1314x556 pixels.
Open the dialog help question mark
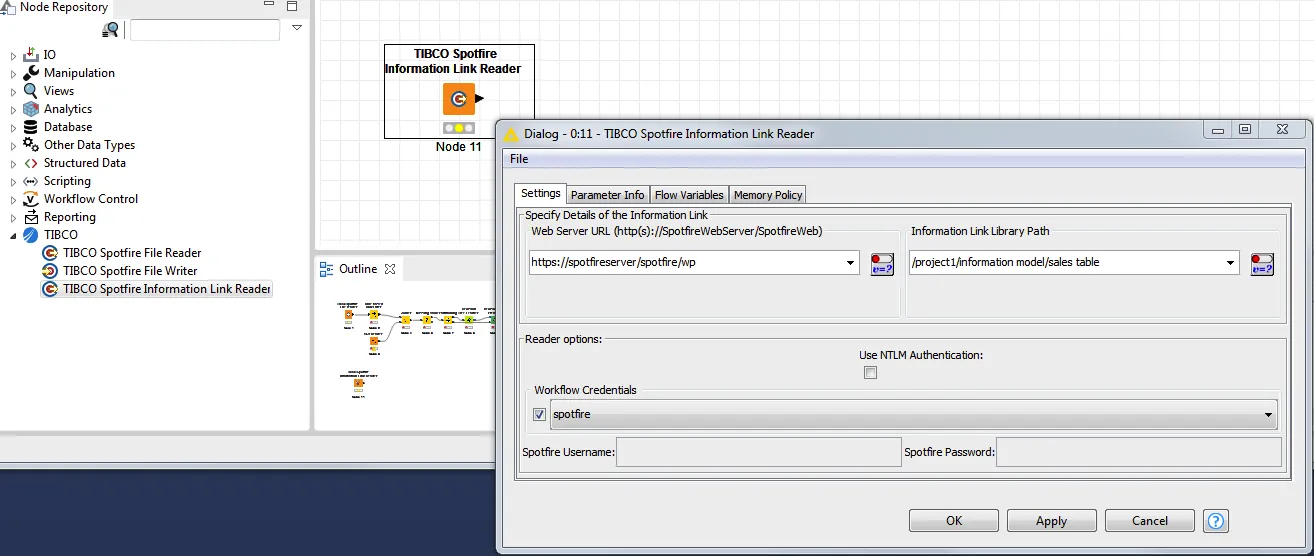[x=1216, y=521]
